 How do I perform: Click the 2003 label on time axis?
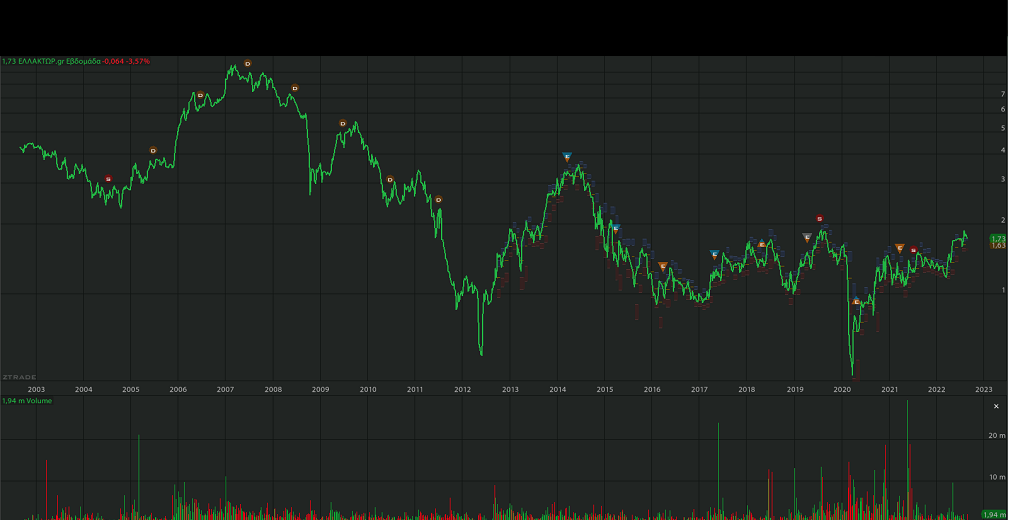click(36, 389)
